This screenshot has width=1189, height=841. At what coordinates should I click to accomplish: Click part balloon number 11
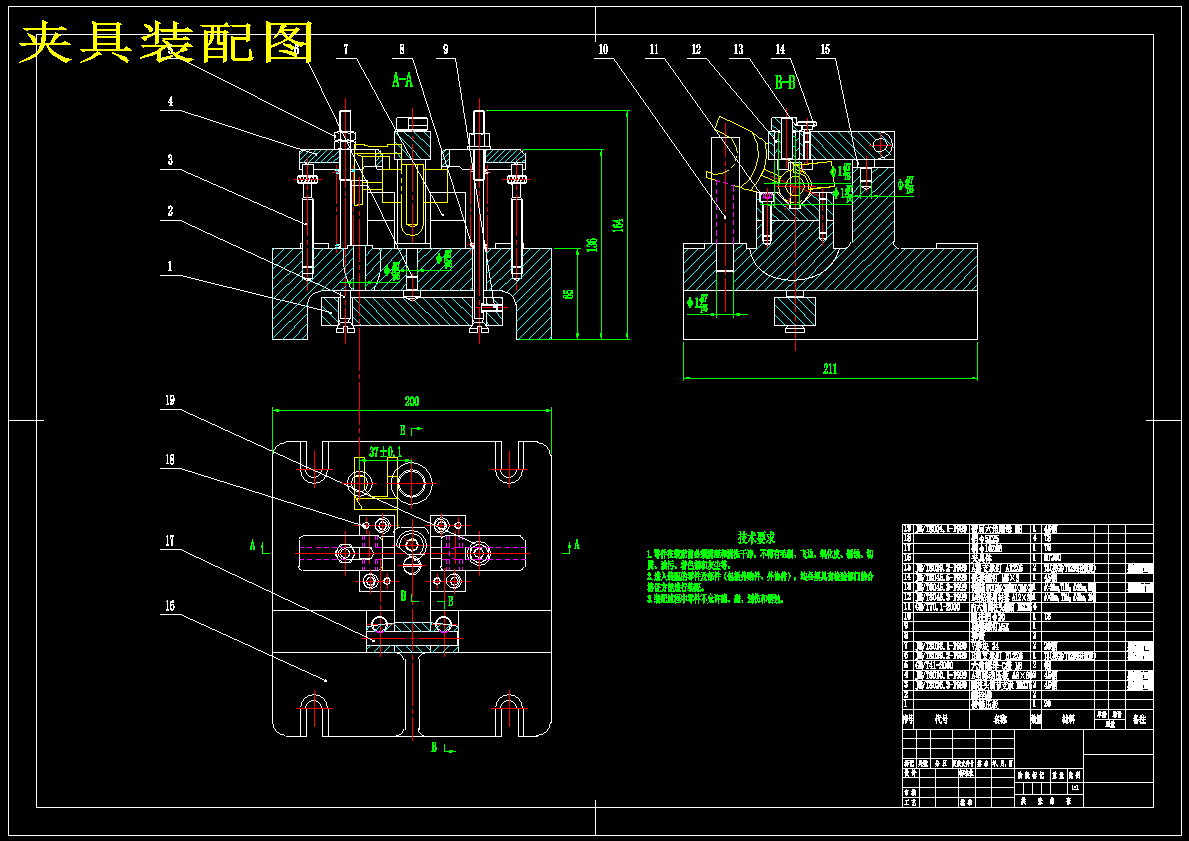pos(654,49)
